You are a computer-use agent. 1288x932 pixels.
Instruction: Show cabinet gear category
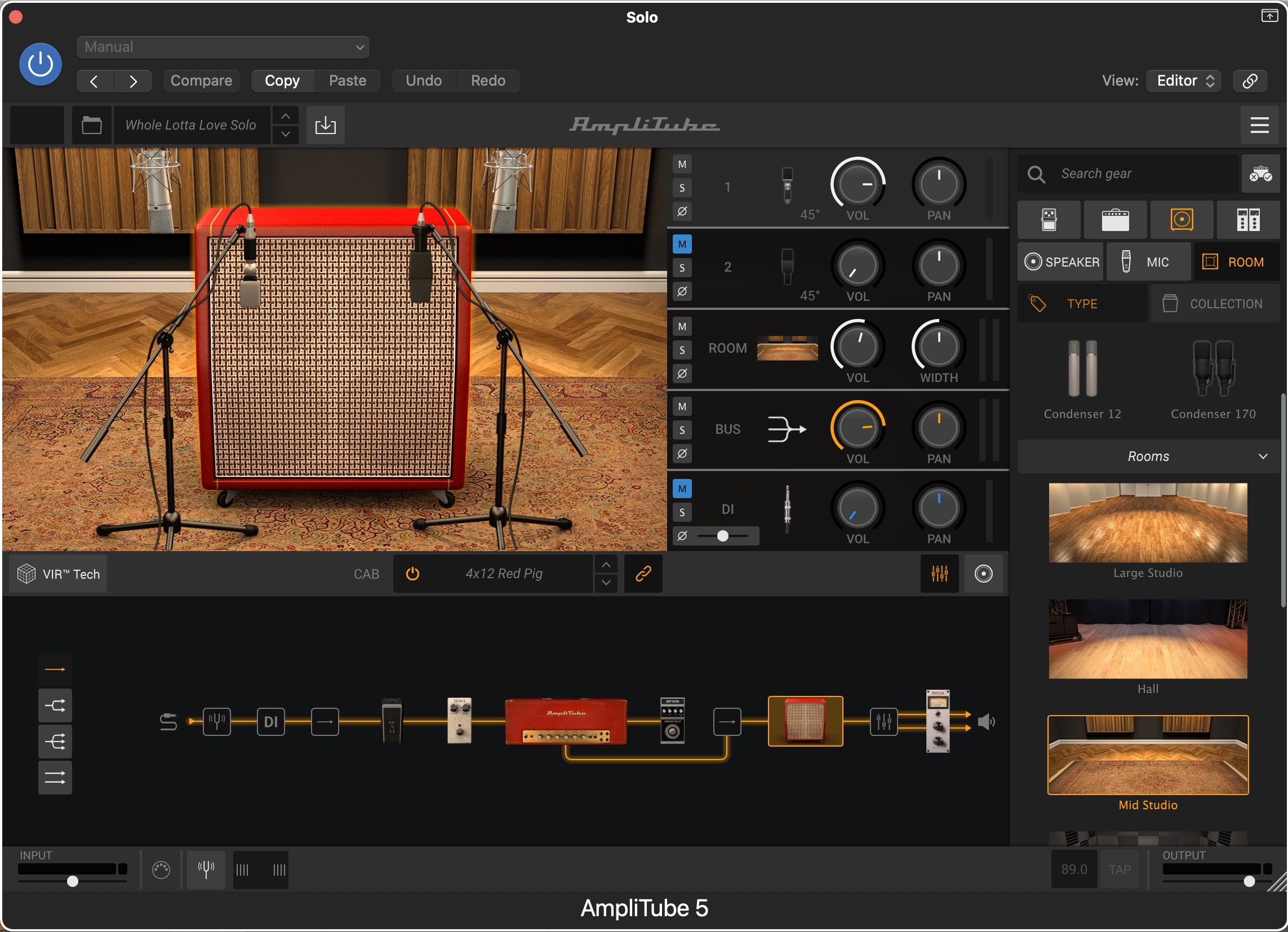point(1182,220)
